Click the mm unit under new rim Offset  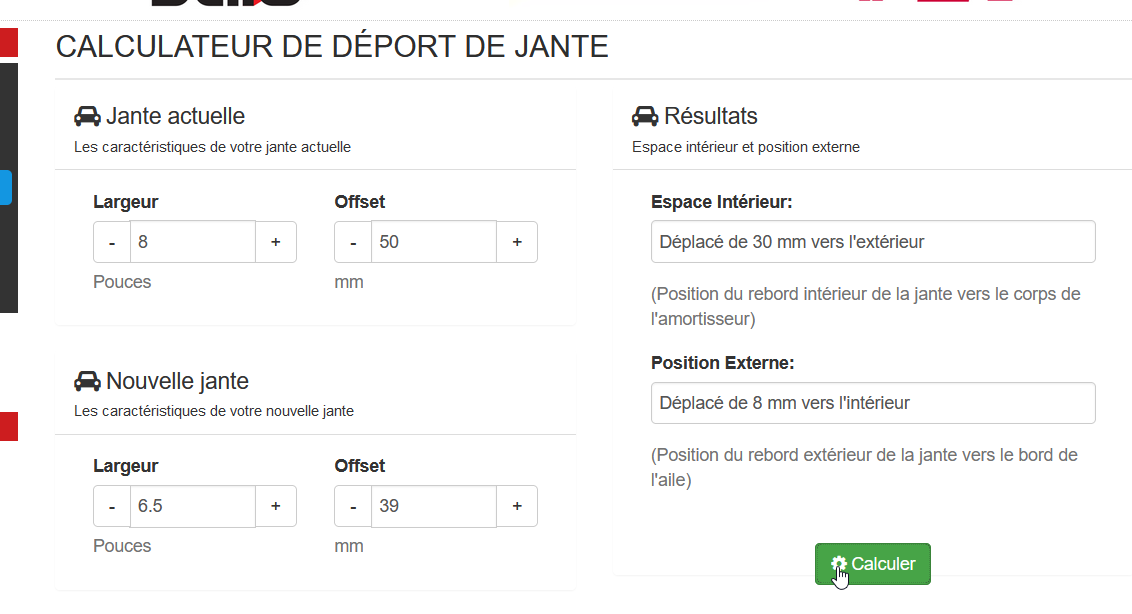(349, 547)
